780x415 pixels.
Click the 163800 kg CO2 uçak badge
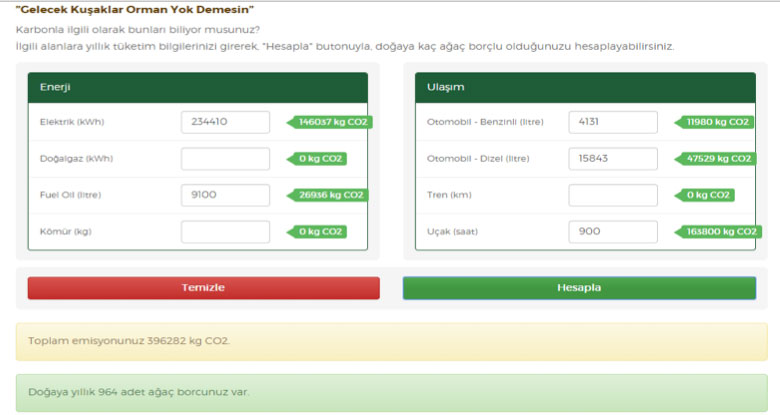[718, 232]
